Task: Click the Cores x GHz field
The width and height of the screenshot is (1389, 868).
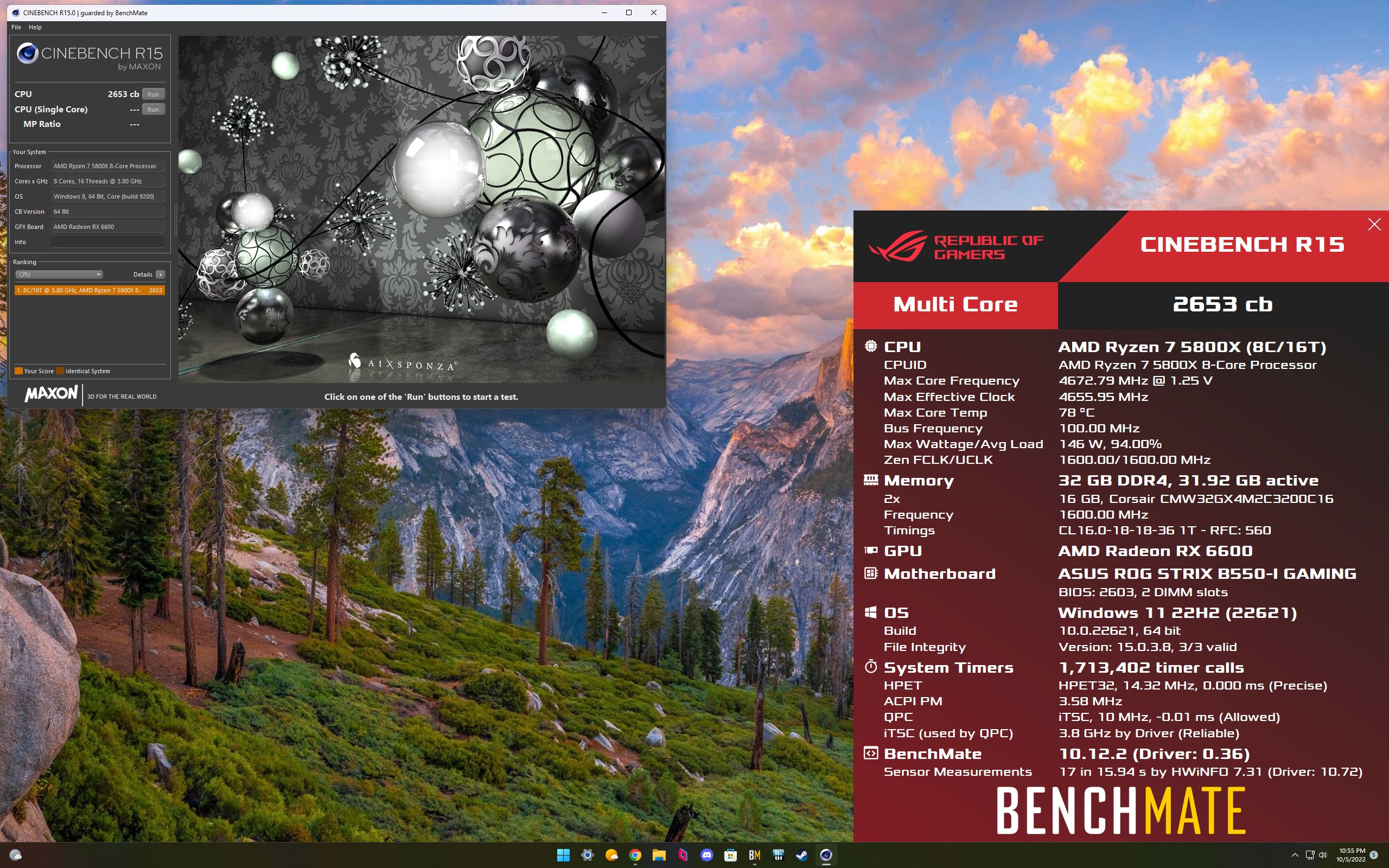Action: pos(108,181)
